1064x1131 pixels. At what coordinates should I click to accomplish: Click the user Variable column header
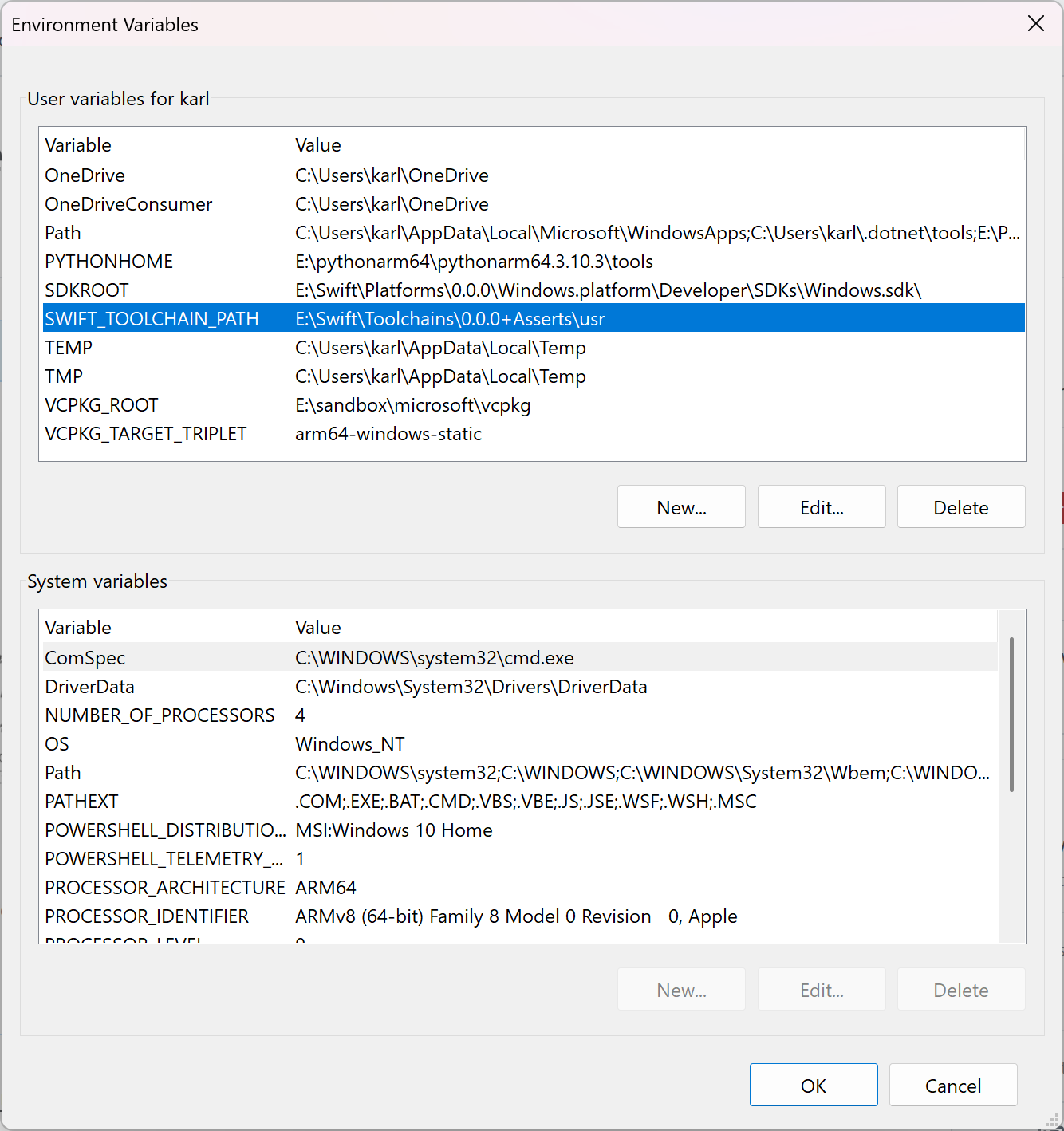point(78,145)
